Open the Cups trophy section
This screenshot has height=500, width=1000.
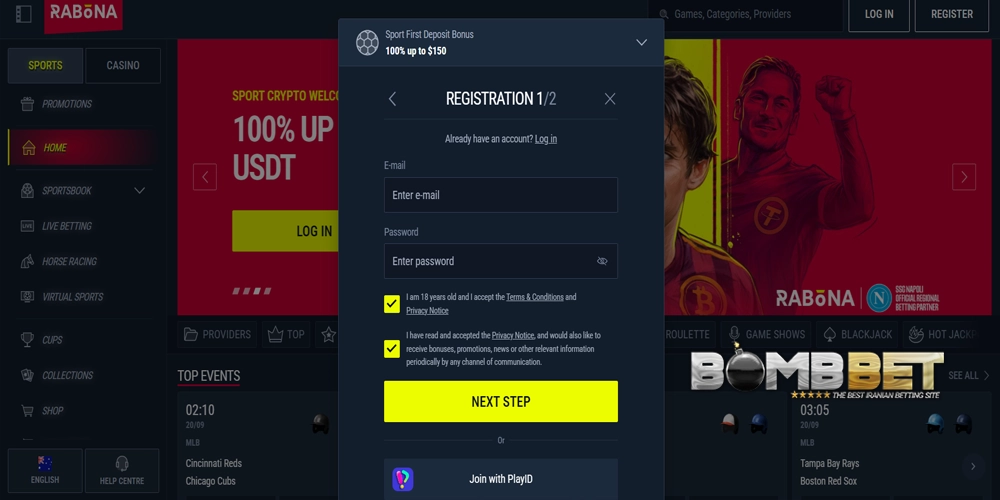coord(27,340)
